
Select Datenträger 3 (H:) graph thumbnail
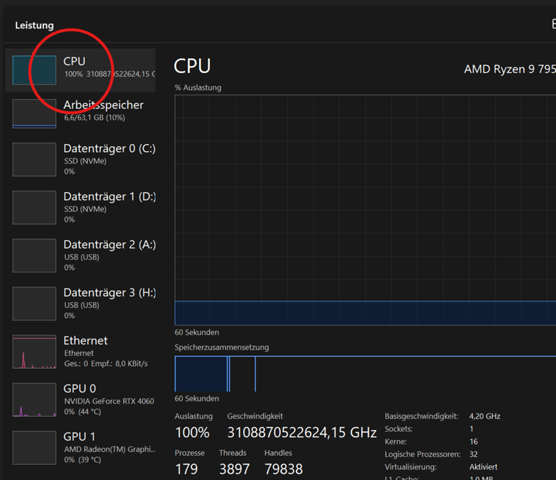coord(34,303)
